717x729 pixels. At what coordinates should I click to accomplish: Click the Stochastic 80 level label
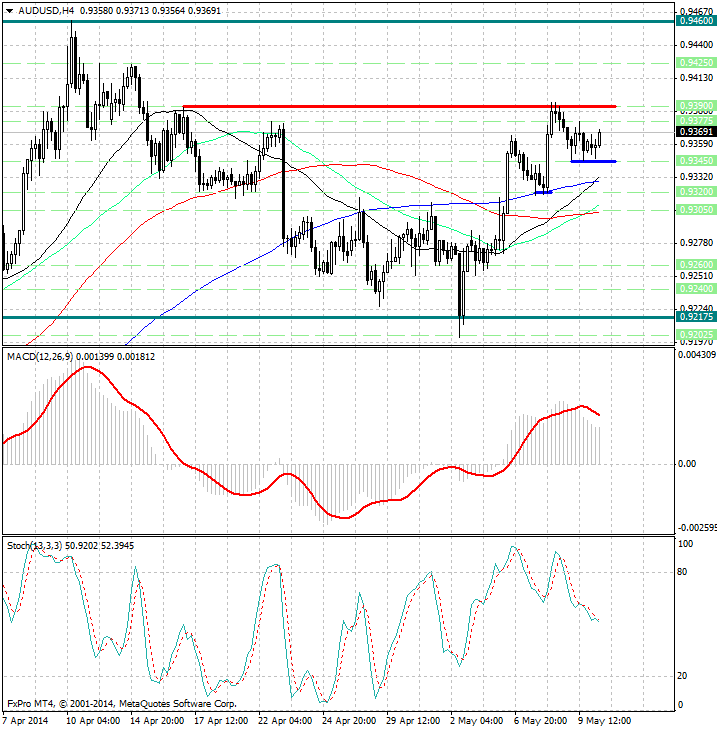pyautogui.click(x=684, y=573)
